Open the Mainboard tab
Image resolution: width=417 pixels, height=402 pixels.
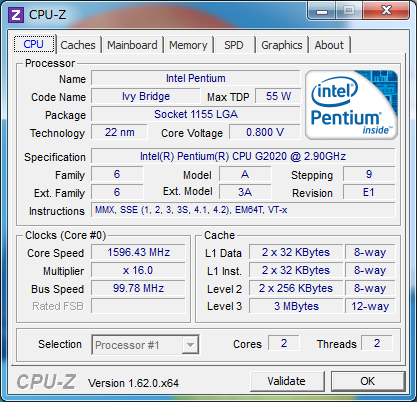pos(132,45)
